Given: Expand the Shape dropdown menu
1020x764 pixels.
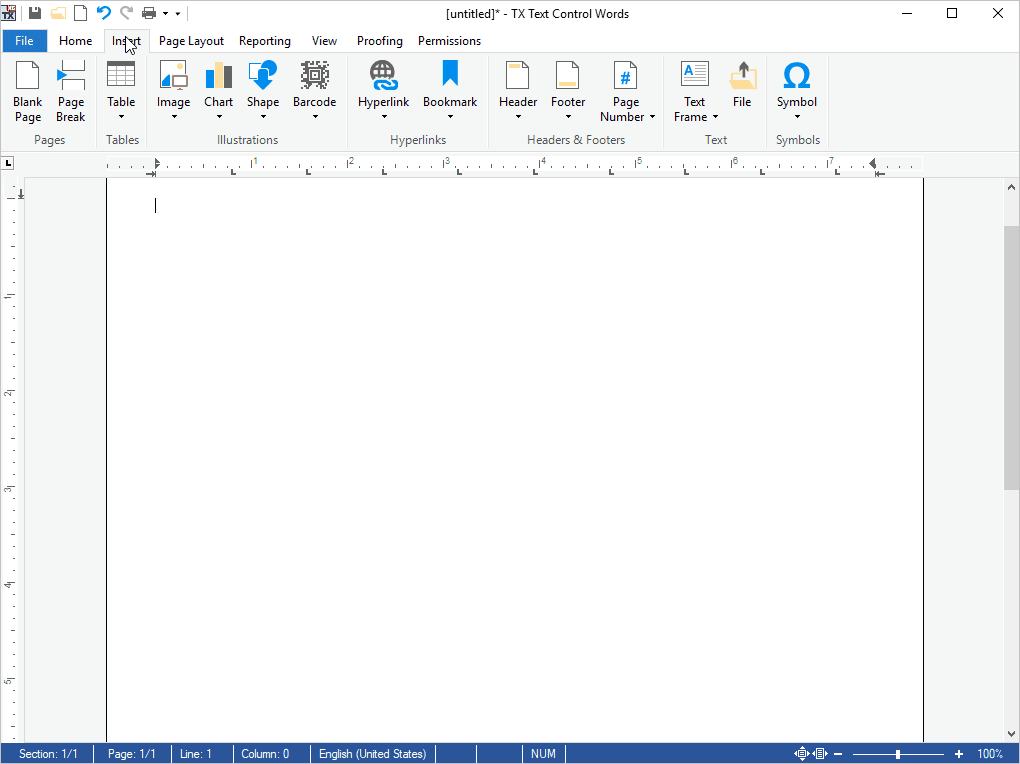Looking at the screenshot, I should click(263, 116).
